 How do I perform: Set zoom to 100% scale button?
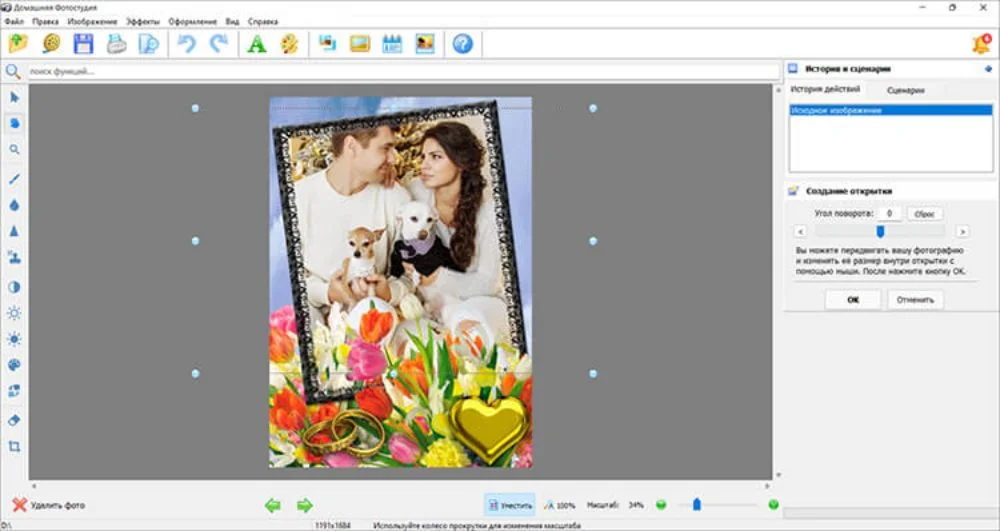click(558, 506)
